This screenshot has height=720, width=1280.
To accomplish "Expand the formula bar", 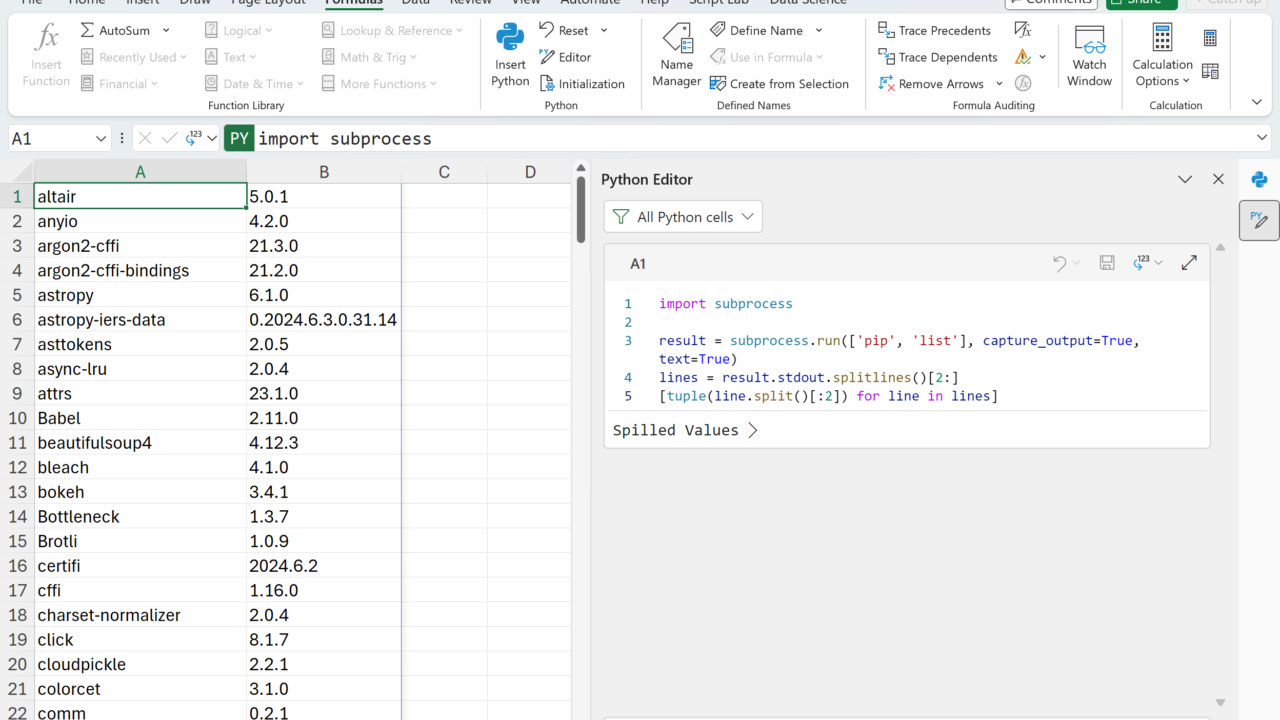I will click(x=1262, y=138).
